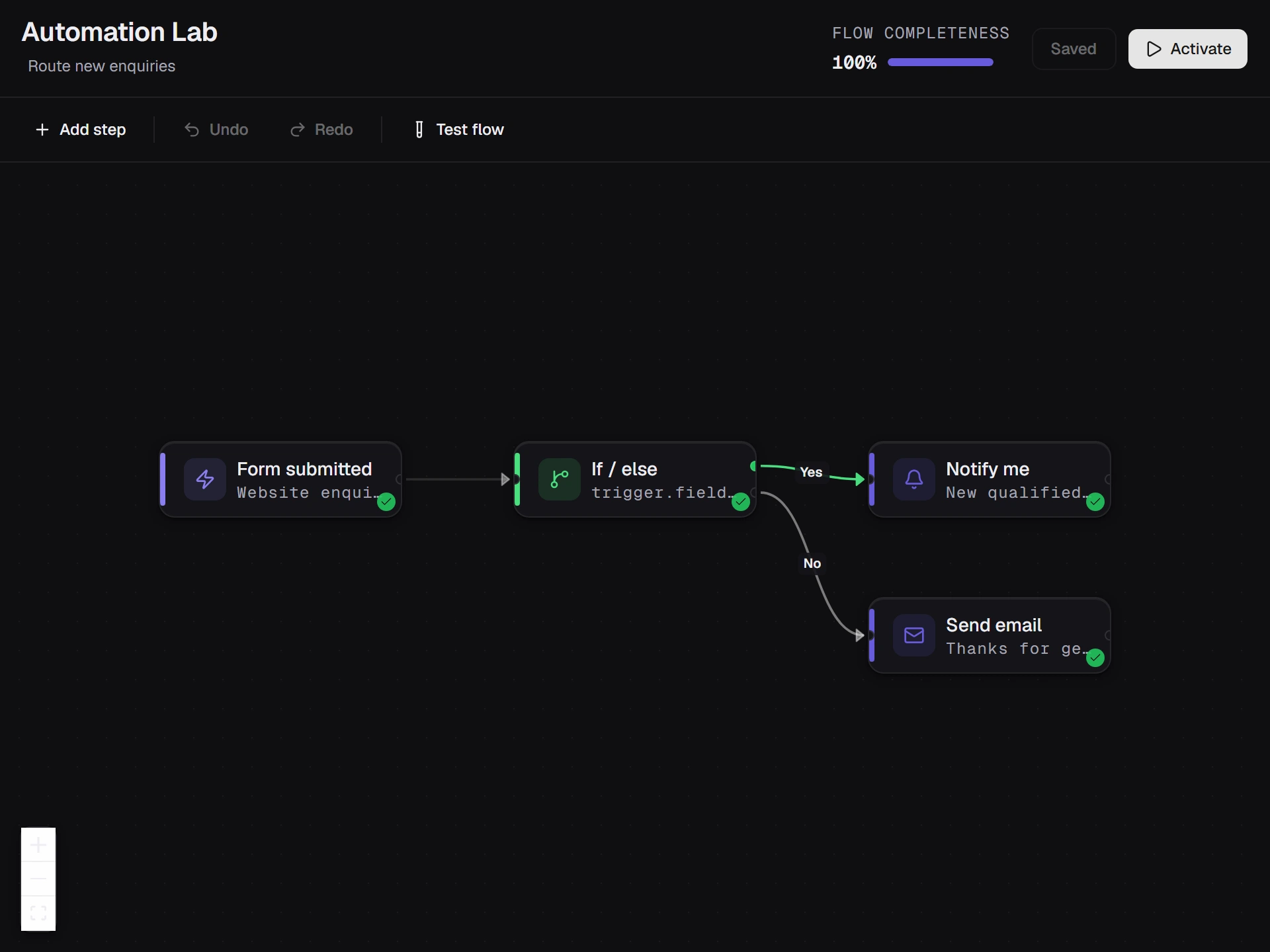The image size is (1270, 952).
Task: Click the green checkmark on Form submitted node
Action: (386, 502)
